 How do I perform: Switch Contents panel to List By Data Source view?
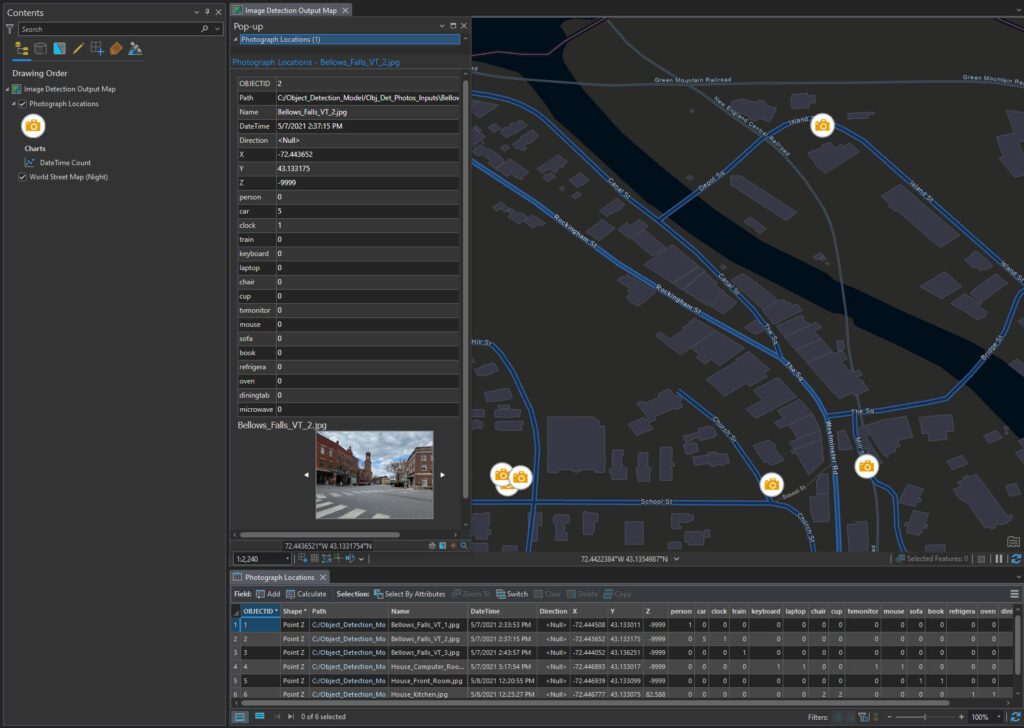click(x=39, y=48)
